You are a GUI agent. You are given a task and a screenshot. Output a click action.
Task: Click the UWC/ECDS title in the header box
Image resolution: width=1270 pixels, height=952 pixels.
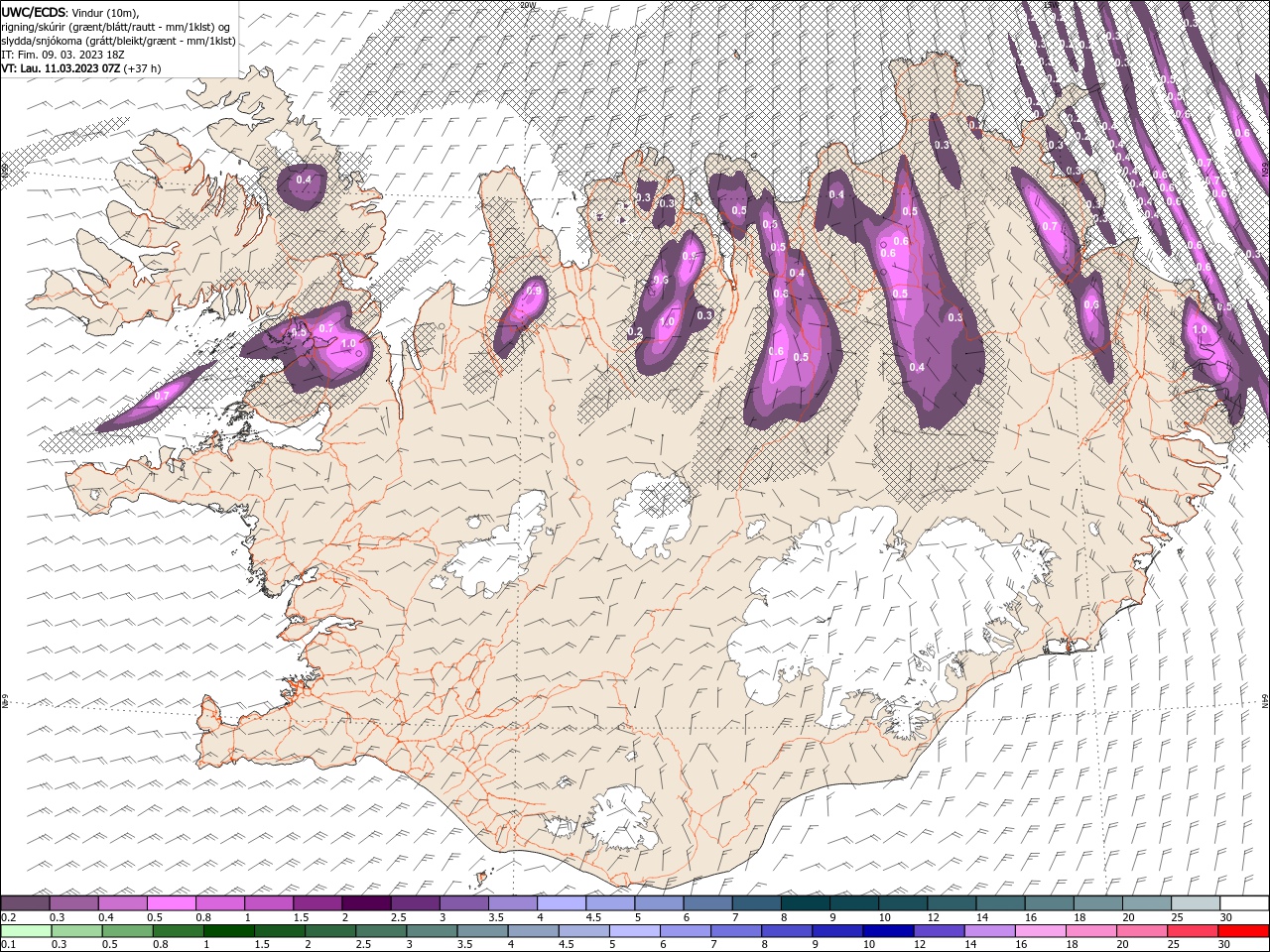point(33,11)
